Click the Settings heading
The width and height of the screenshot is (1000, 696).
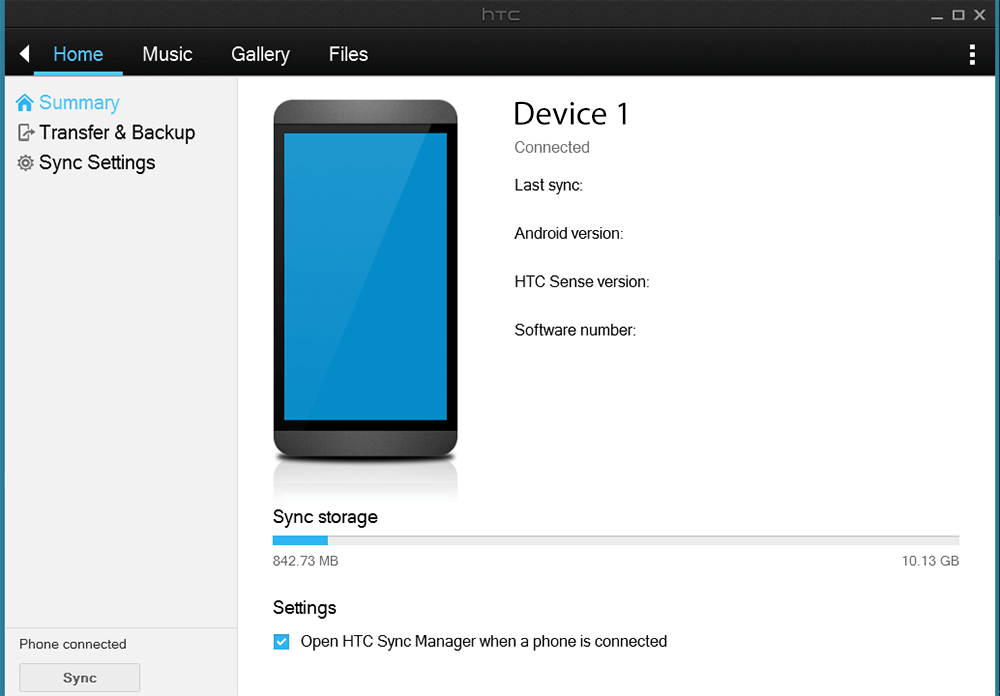304,608
